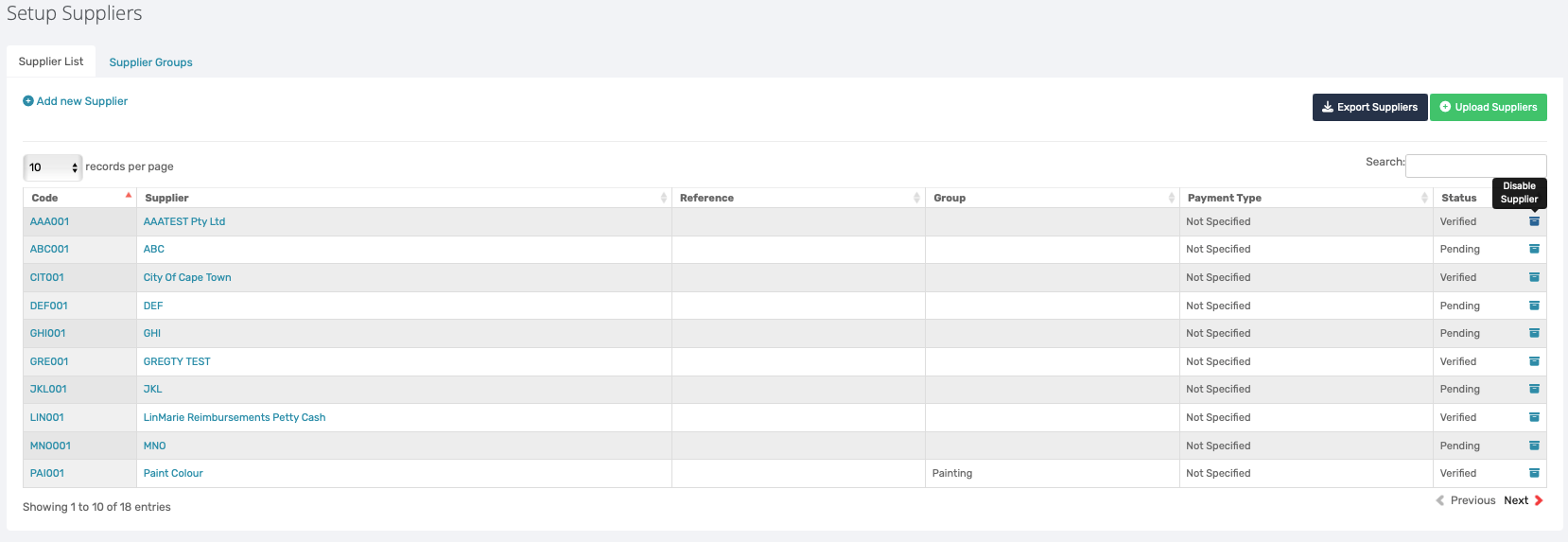Open the Paint Colour supplier link
This screenshot has height=542, width=1568.
173,473
